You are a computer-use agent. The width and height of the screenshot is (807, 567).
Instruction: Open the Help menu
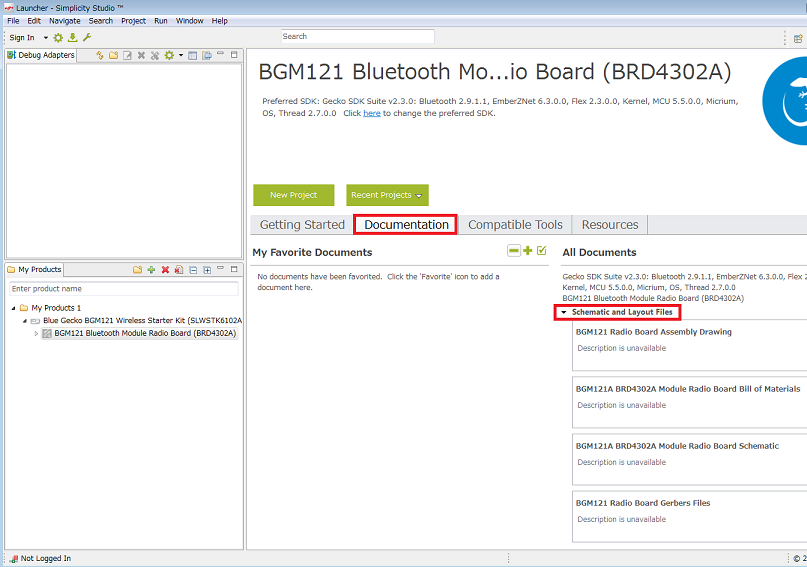(x=220, y=21)
